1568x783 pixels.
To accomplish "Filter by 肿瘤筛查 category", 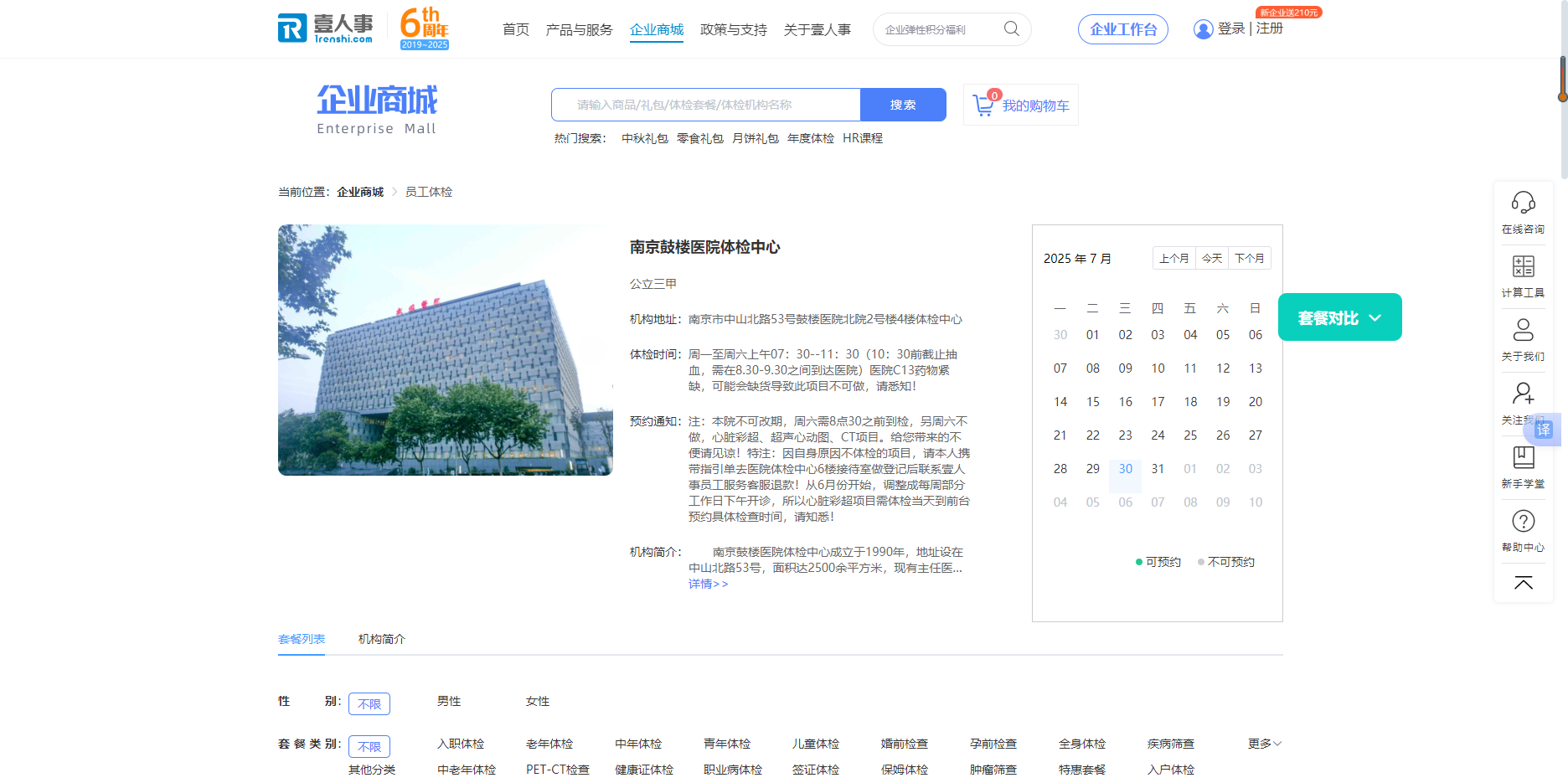I will pyautogui.click(x=993, y=770).
